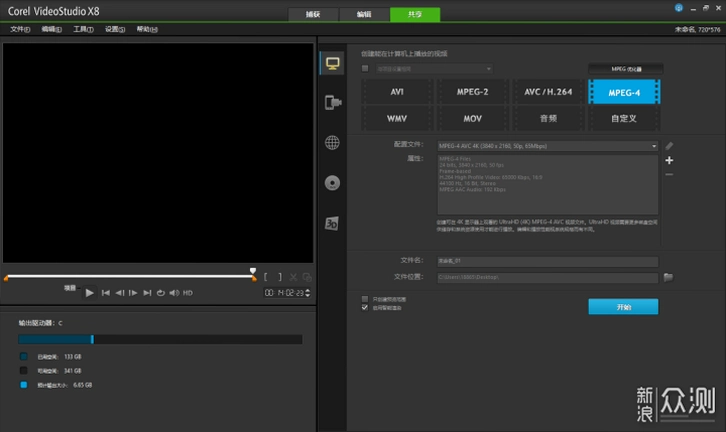Open the 文件 file menu

20,29
